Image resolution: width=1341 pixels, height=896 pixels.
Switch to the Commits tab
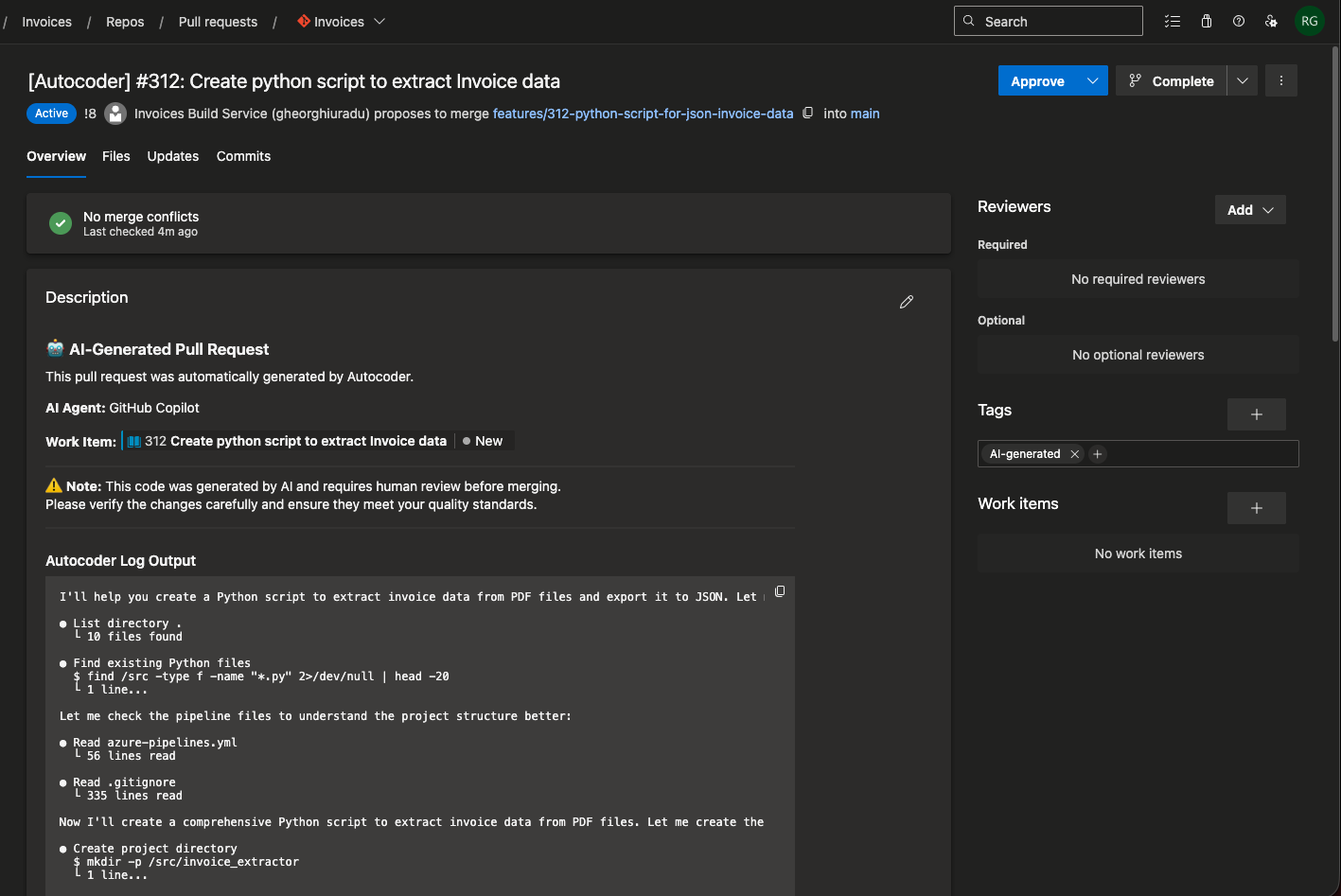(243, 156)
